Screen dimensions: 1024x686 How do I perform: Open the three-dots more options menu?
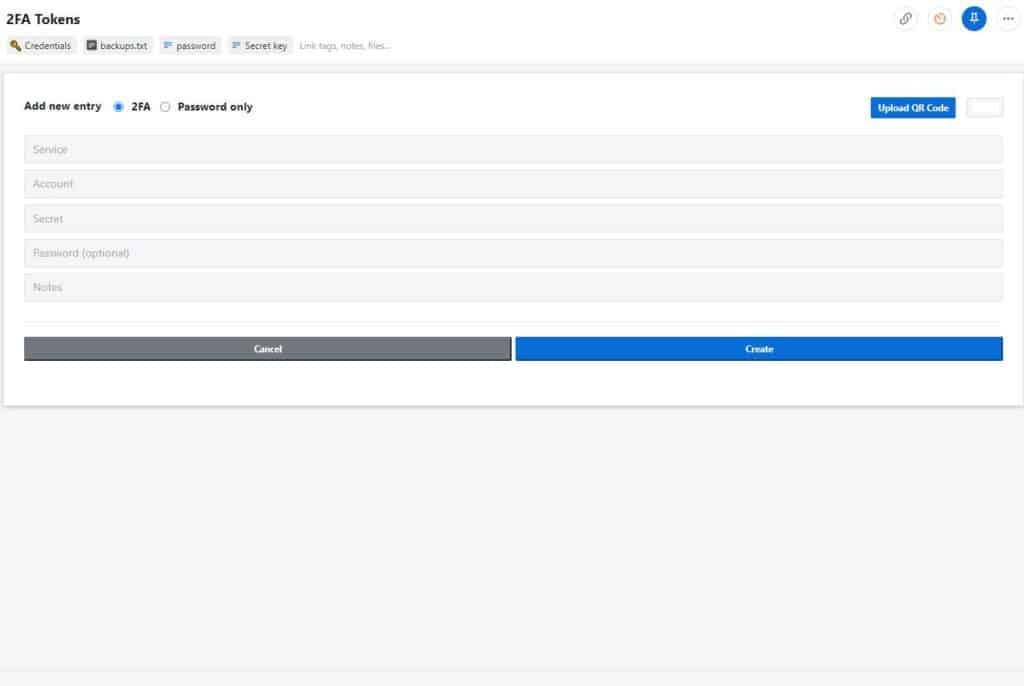click(1008, 18)
